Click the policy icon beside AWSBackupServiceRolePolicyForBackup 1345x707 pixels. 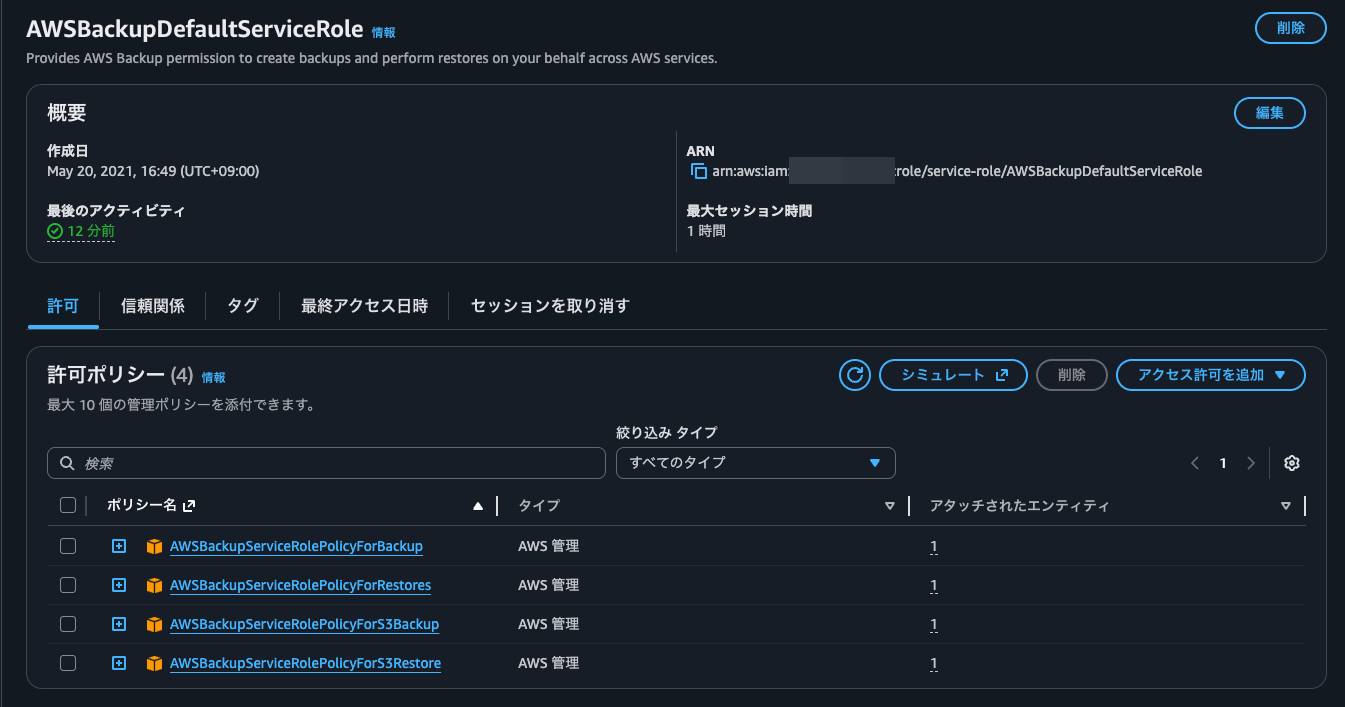(154, 545)
